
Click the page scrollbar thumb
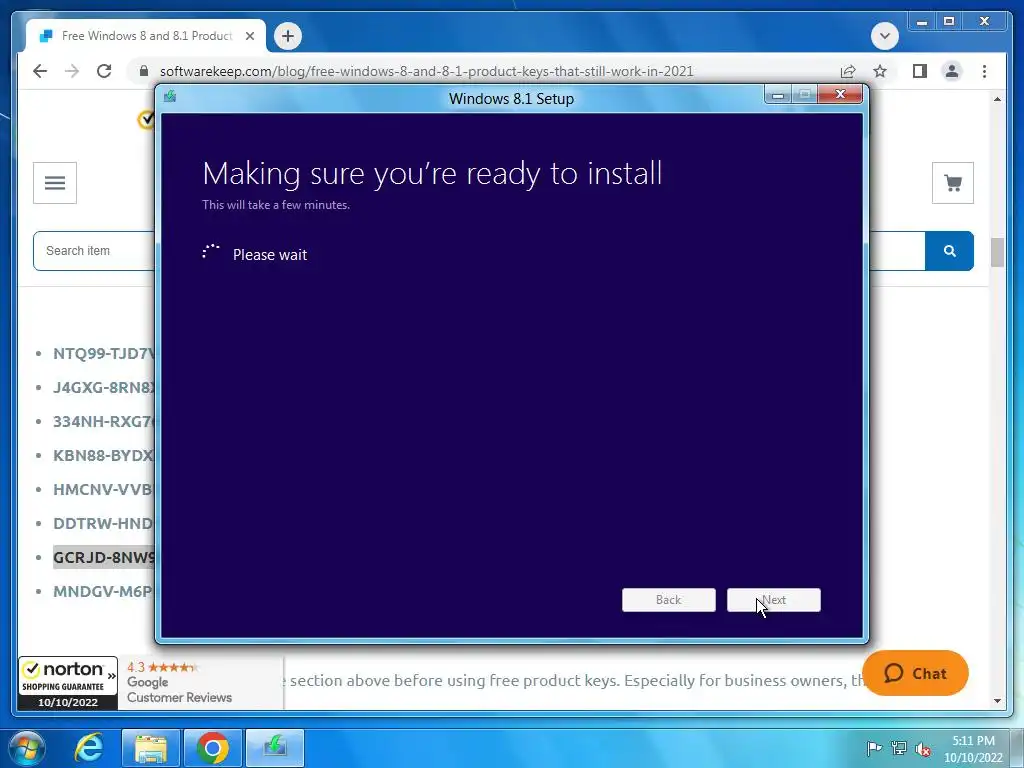[x=997, y=252]
